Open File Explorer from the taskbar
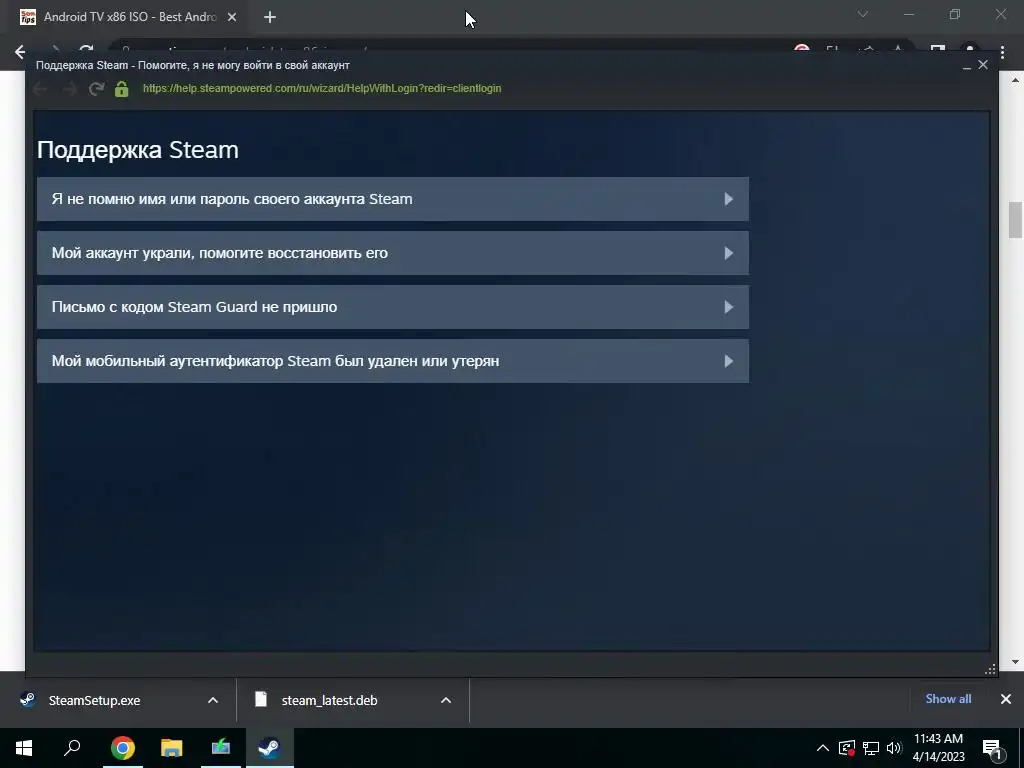Screen dimensions: 1024x768 [172, 748]
